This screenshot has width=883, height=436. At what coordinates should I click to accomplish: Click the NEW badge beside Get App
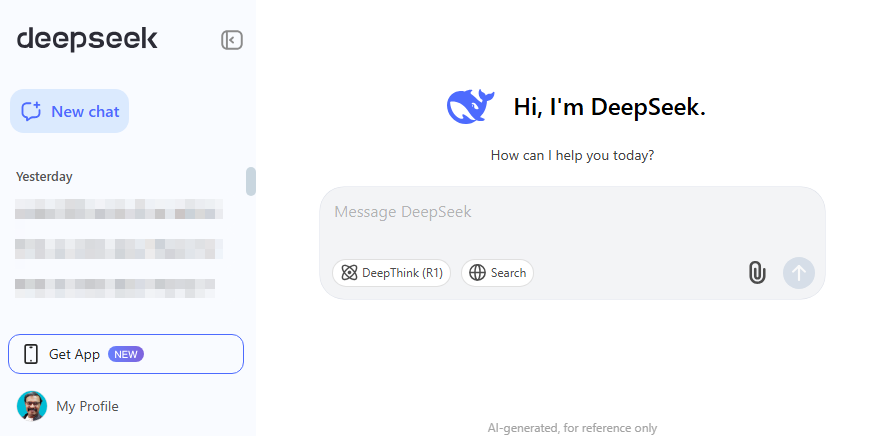[x=126, y=354]
